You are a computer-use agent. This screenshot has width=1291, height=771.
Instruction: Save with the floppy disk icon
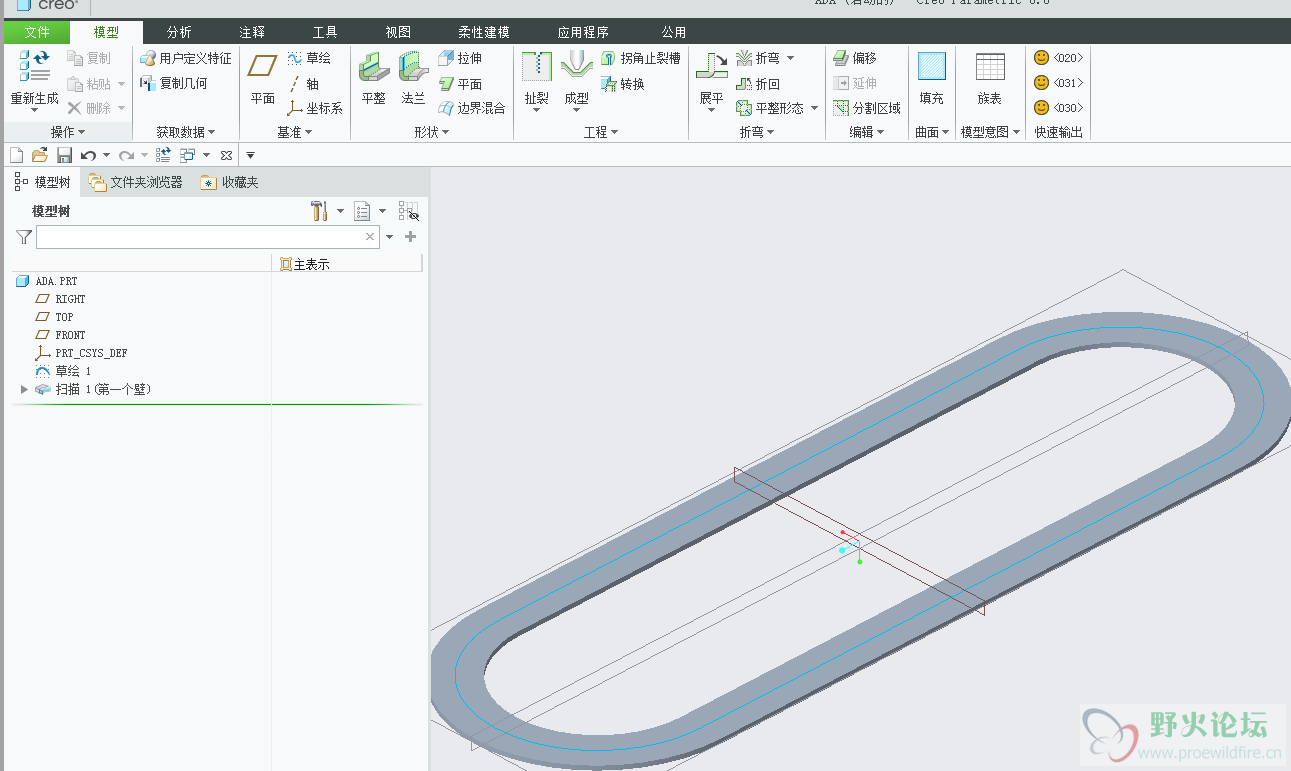64,155
